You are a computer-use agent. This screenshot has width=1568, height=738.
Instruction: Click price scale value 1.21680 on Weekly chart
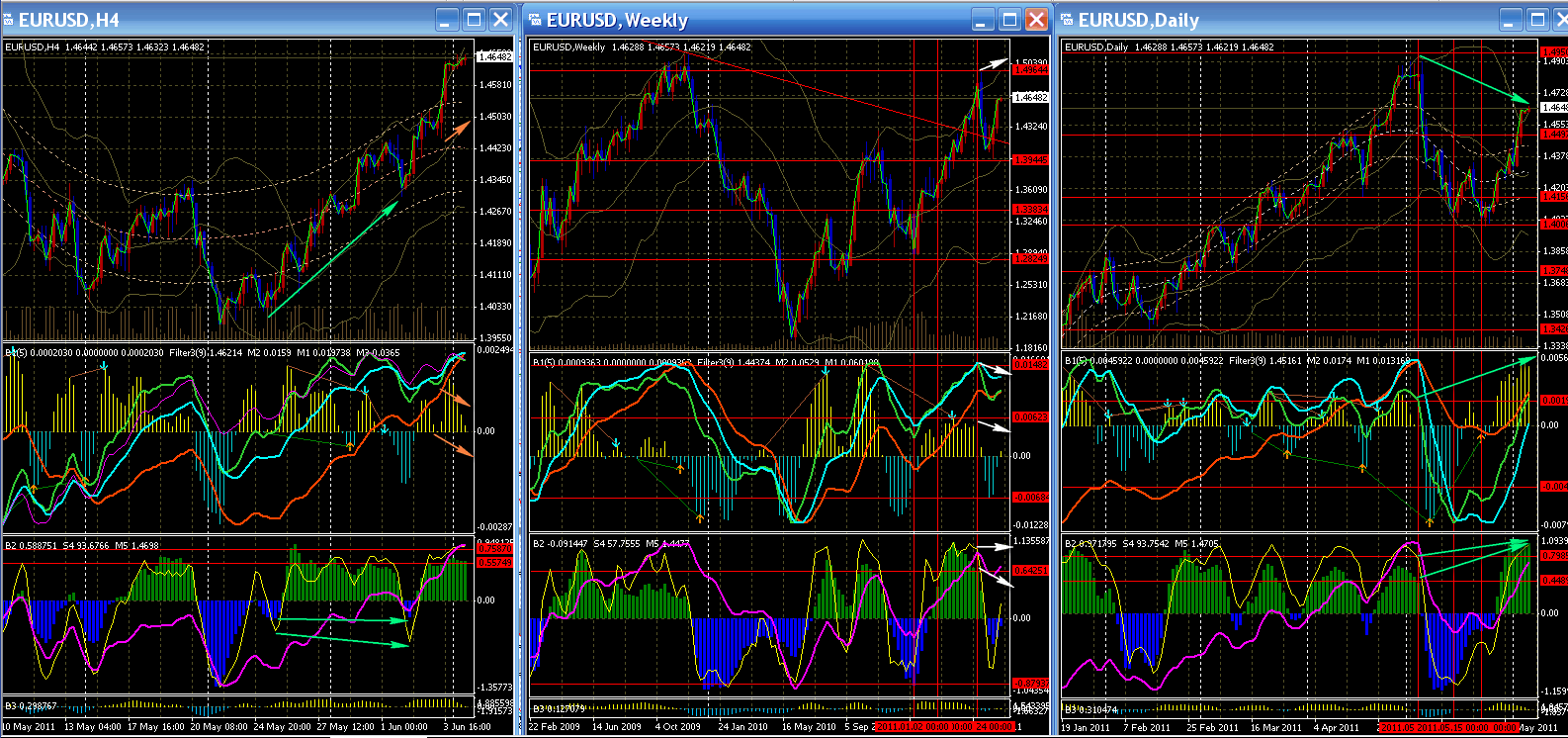1031,317
